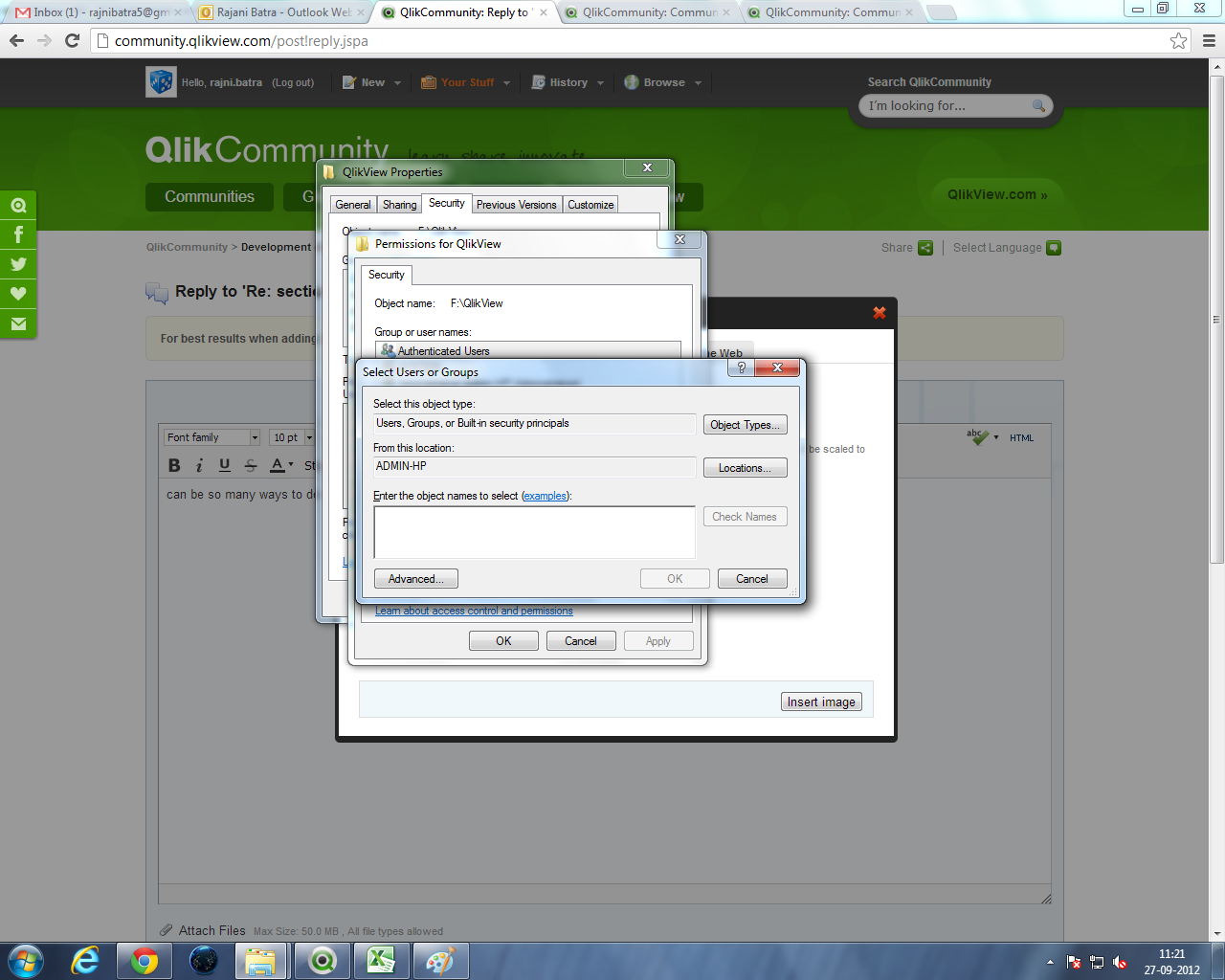Open the Chrome menu icon

(1209, 40)
